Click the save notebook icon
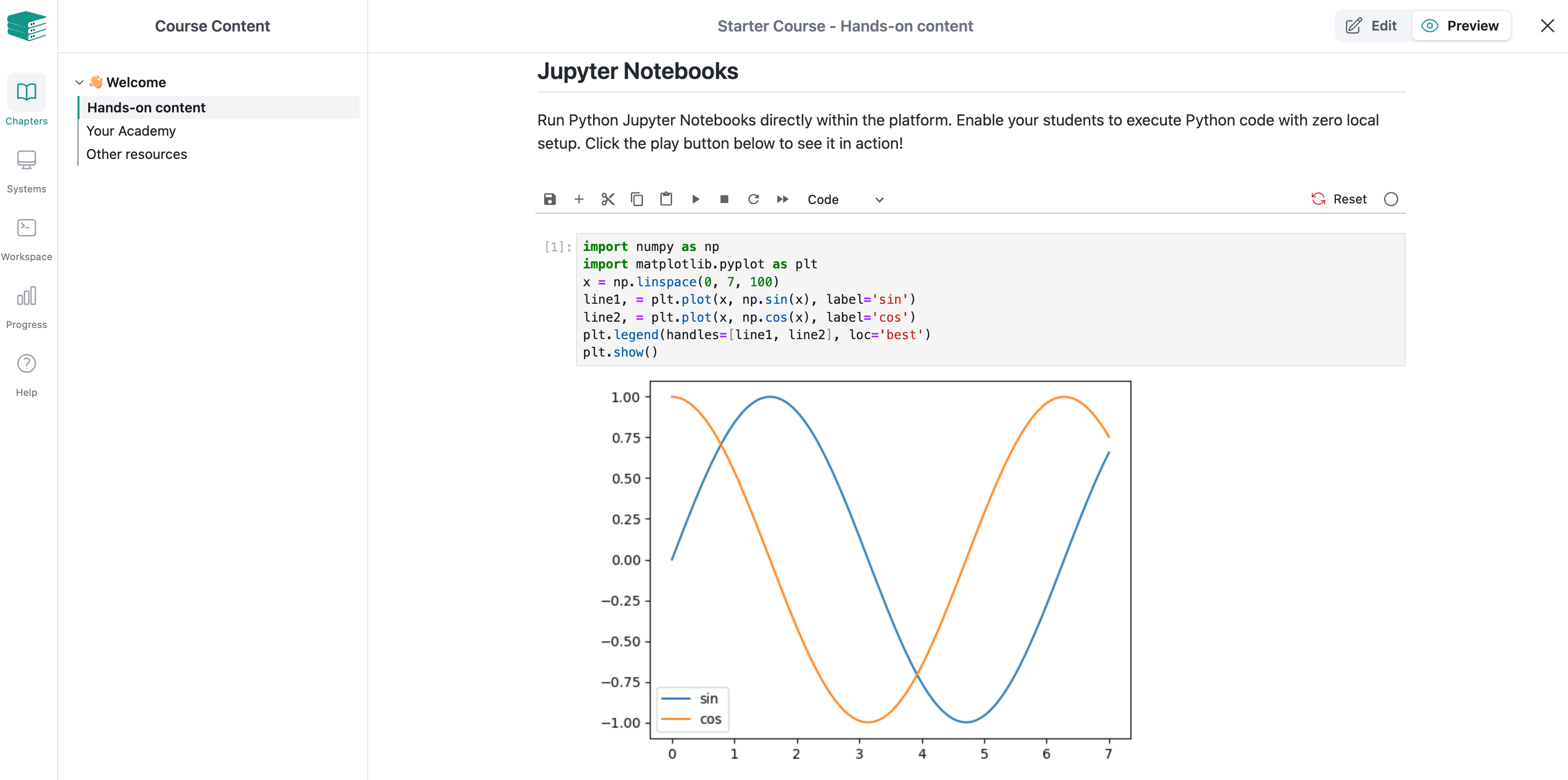The image size is (1568, 780). tap(549, 200)
